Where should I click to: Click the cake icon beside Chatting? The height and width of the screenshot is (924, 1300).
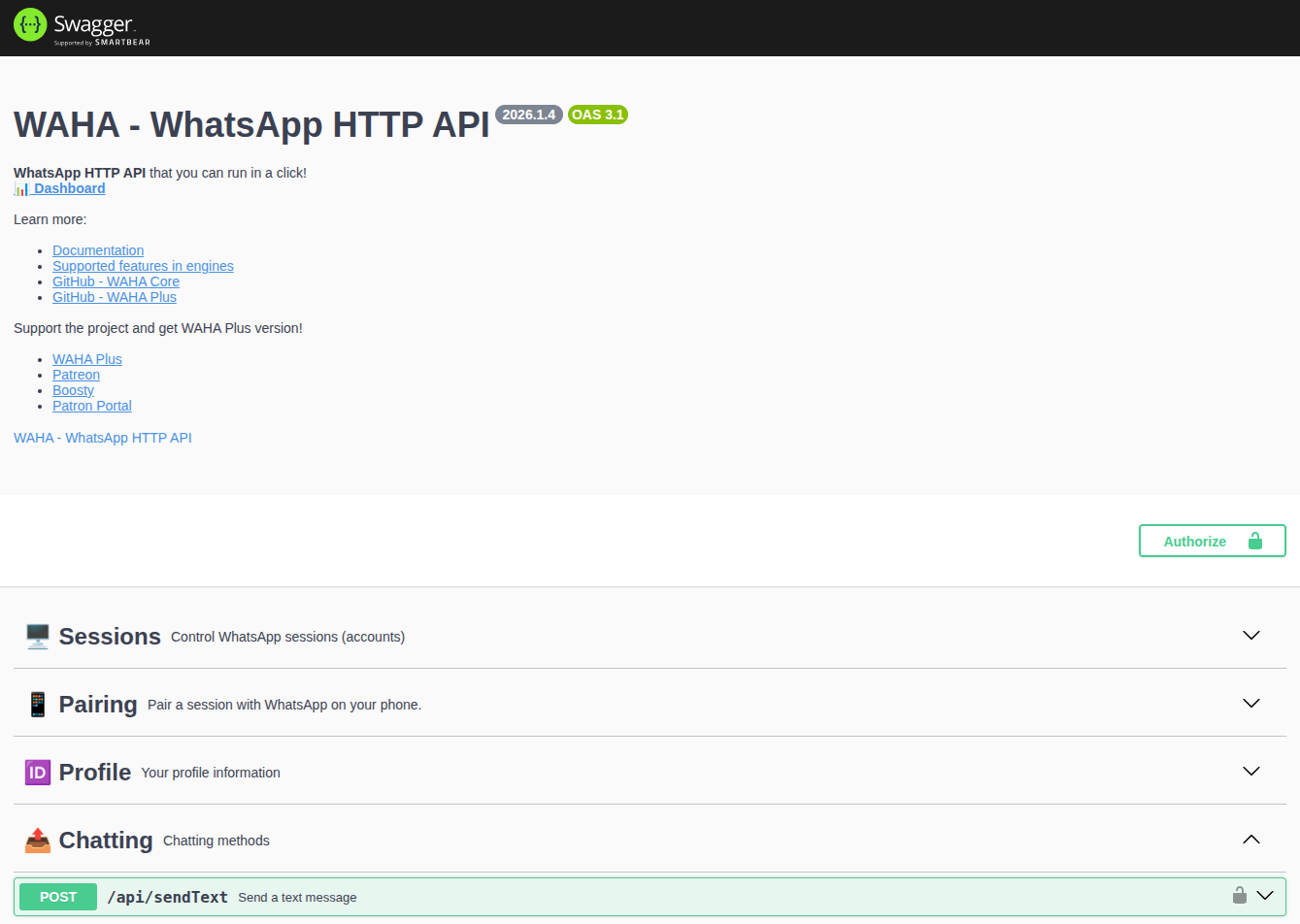pyautogui.click(x=37, y=840)
